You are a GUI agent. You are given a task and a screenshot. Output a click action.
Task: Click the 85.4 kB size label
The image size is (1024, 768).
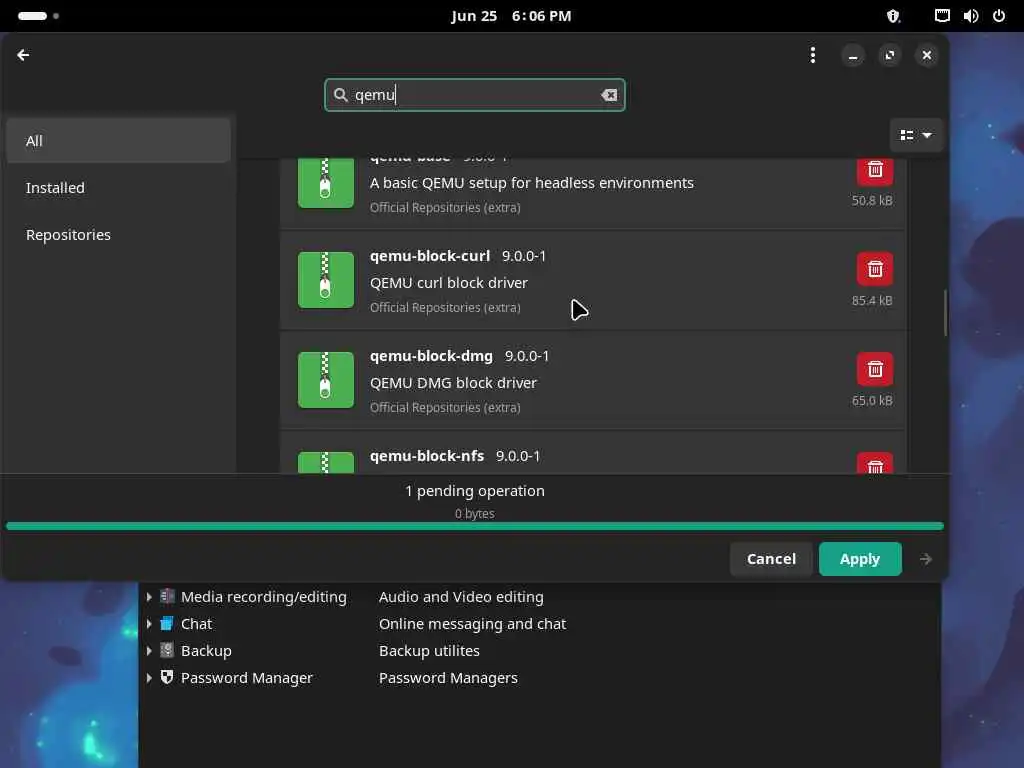point(872,300)
